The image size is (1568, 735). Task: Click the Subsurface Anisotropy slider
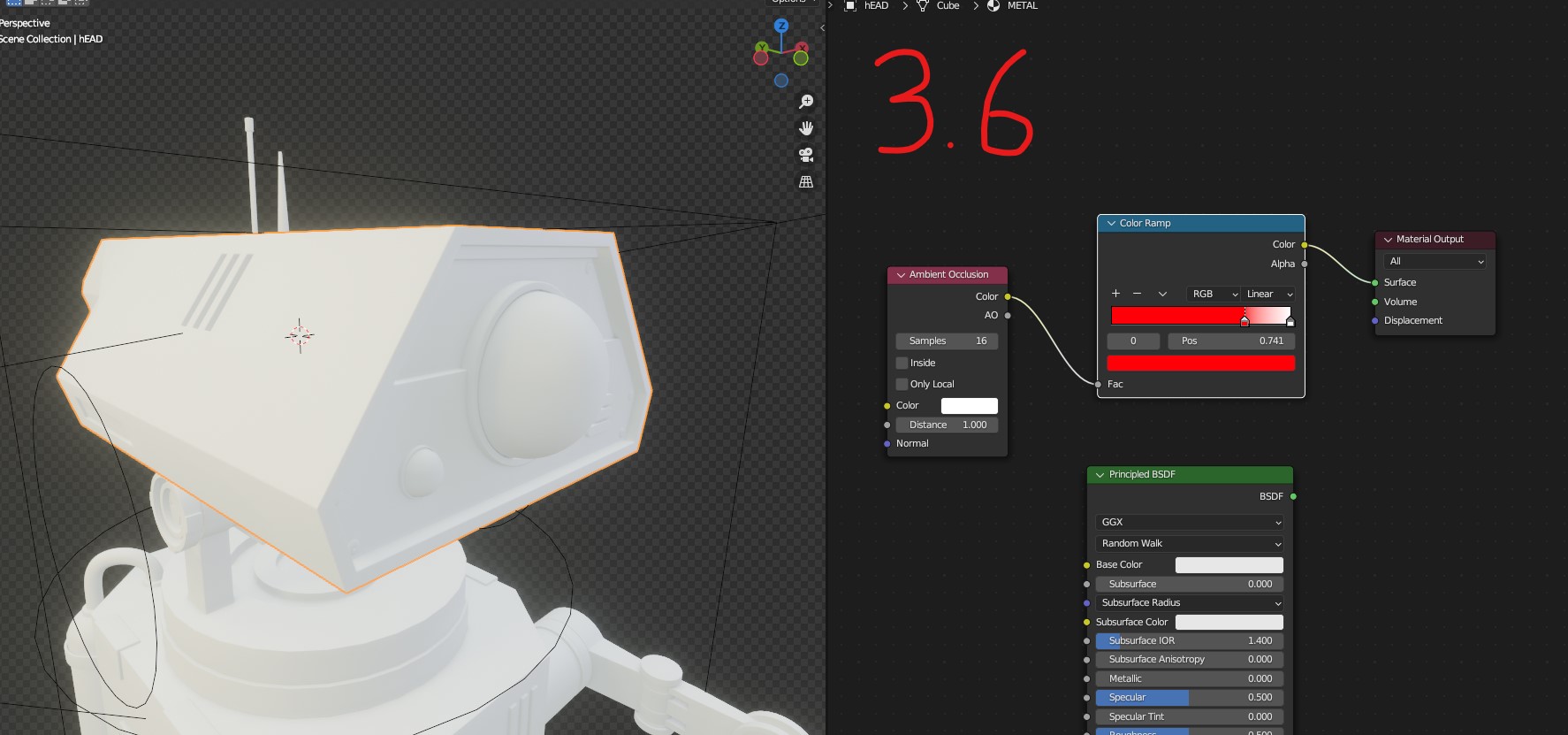1190,659
